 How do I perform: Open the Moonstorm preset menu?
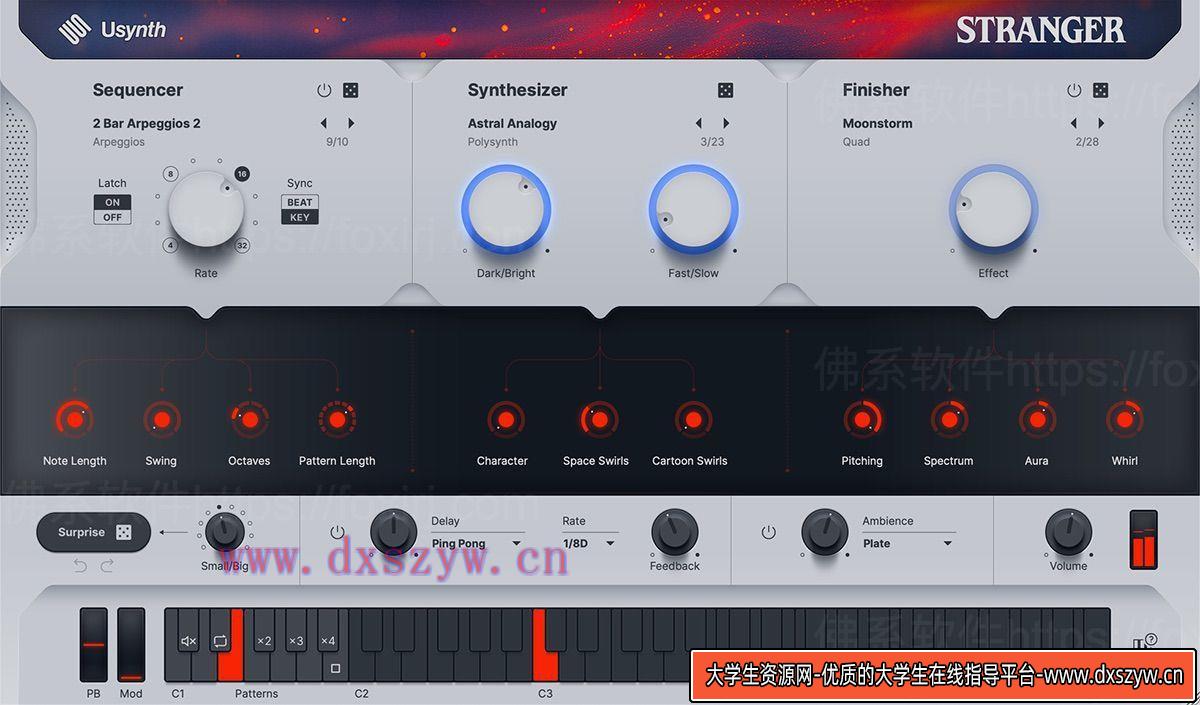click(x=878, y=124)
